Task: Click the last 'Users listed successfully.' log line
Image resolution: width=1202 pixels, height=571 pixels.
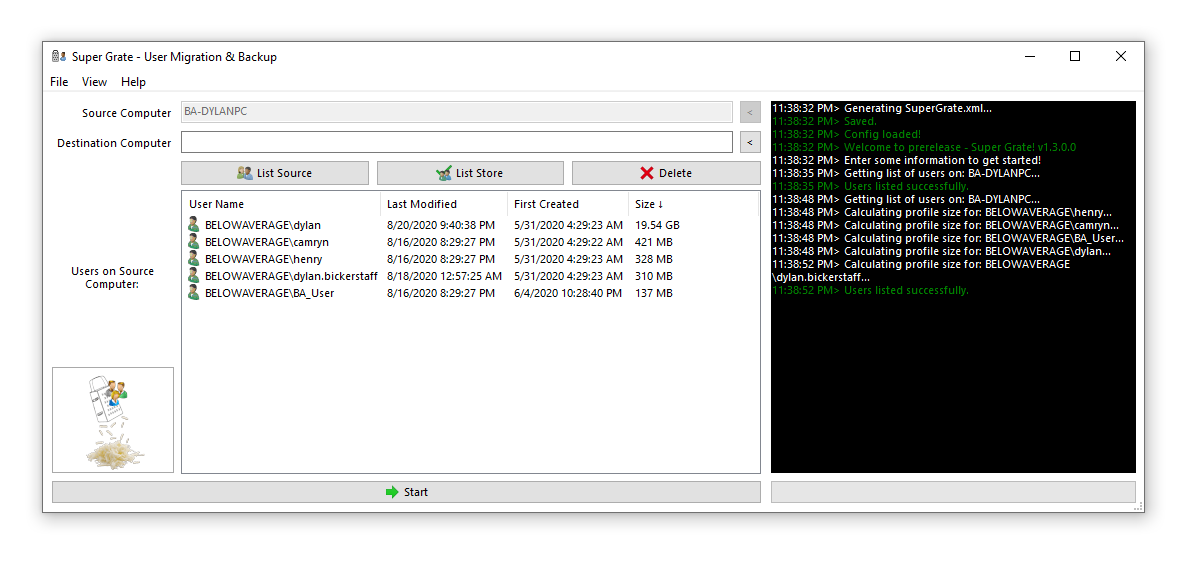Action: [x=870, y=290]
